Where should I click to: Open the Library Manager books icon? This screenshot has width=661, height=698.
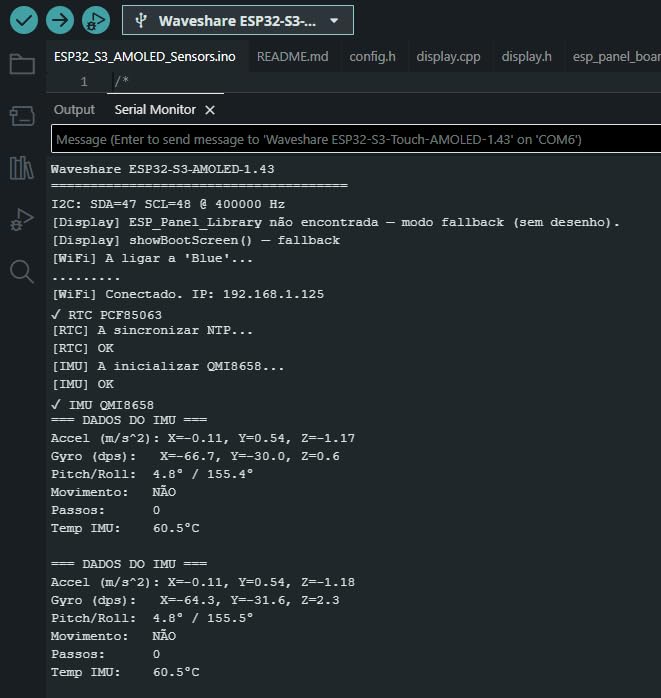coord(22,167)
